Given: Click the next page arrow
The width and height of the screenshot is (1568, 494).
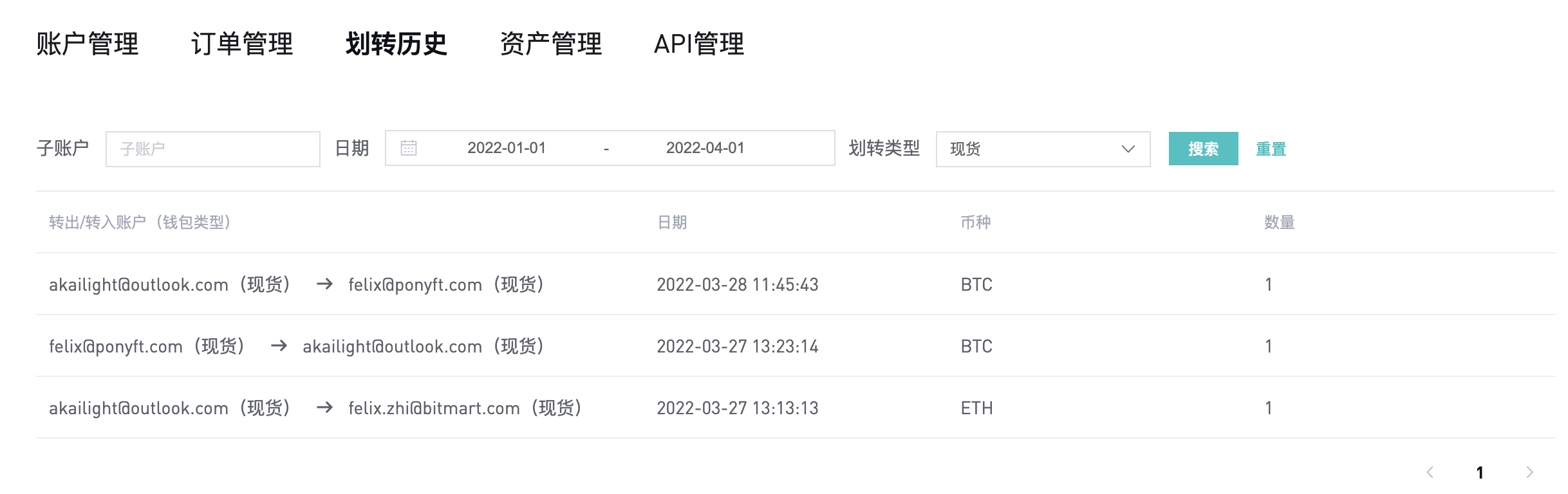Looking at the screenshot, I should click(1530, 473).
